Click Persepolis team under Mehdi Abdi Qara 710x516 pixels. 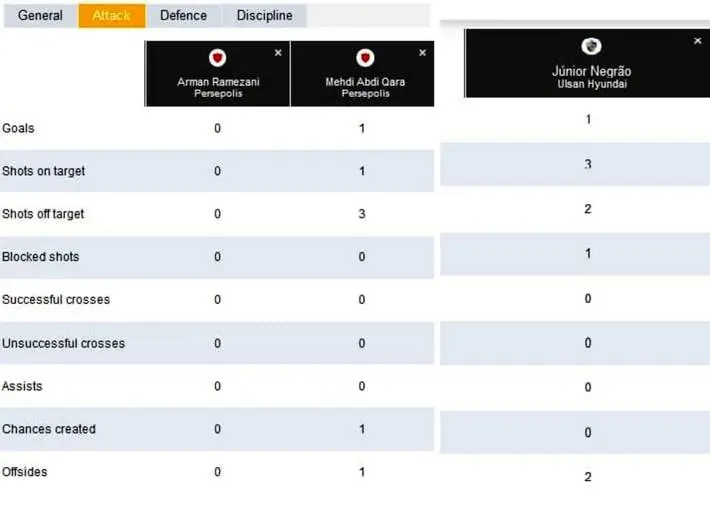click(365, 93)
